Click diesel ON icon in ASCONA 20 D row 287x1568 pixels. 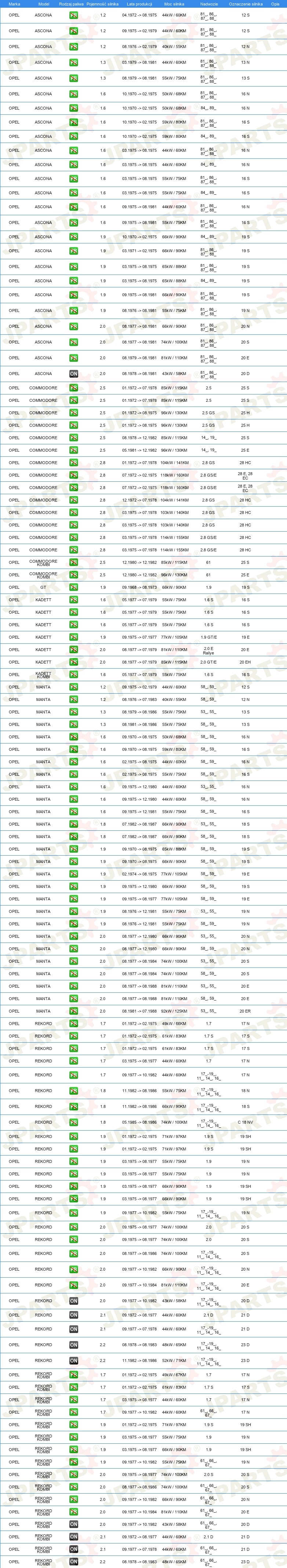74,374
